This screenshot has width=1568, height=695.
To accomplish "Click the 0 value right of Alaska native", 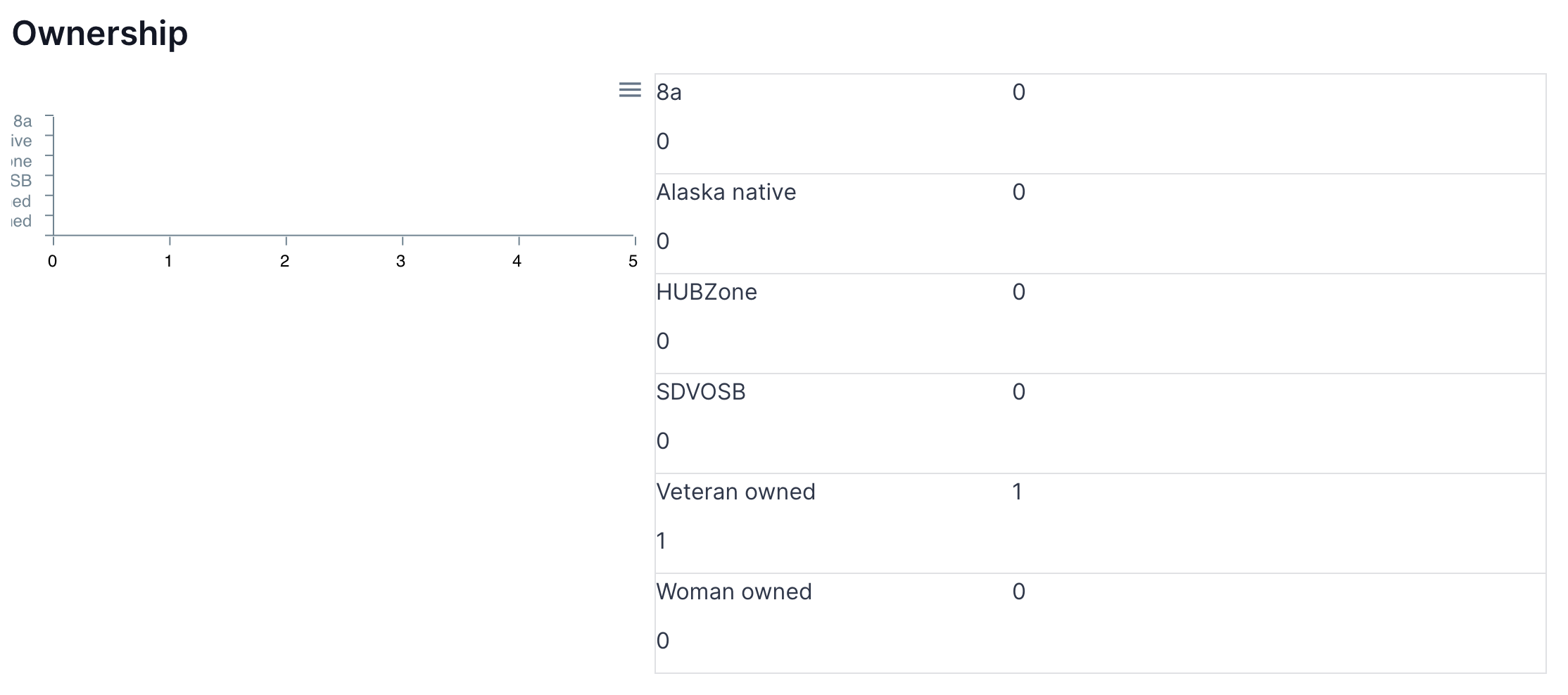I will point(1018,192).
